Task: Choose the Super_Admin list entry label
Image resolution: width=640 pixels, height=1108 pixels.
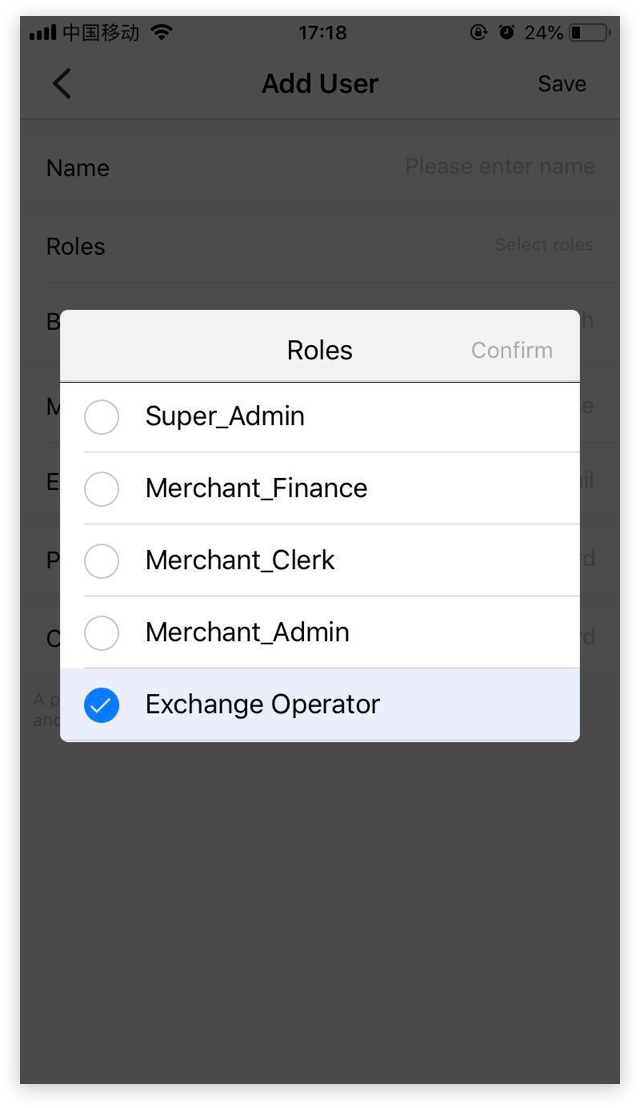Action: tap(225, 417)
